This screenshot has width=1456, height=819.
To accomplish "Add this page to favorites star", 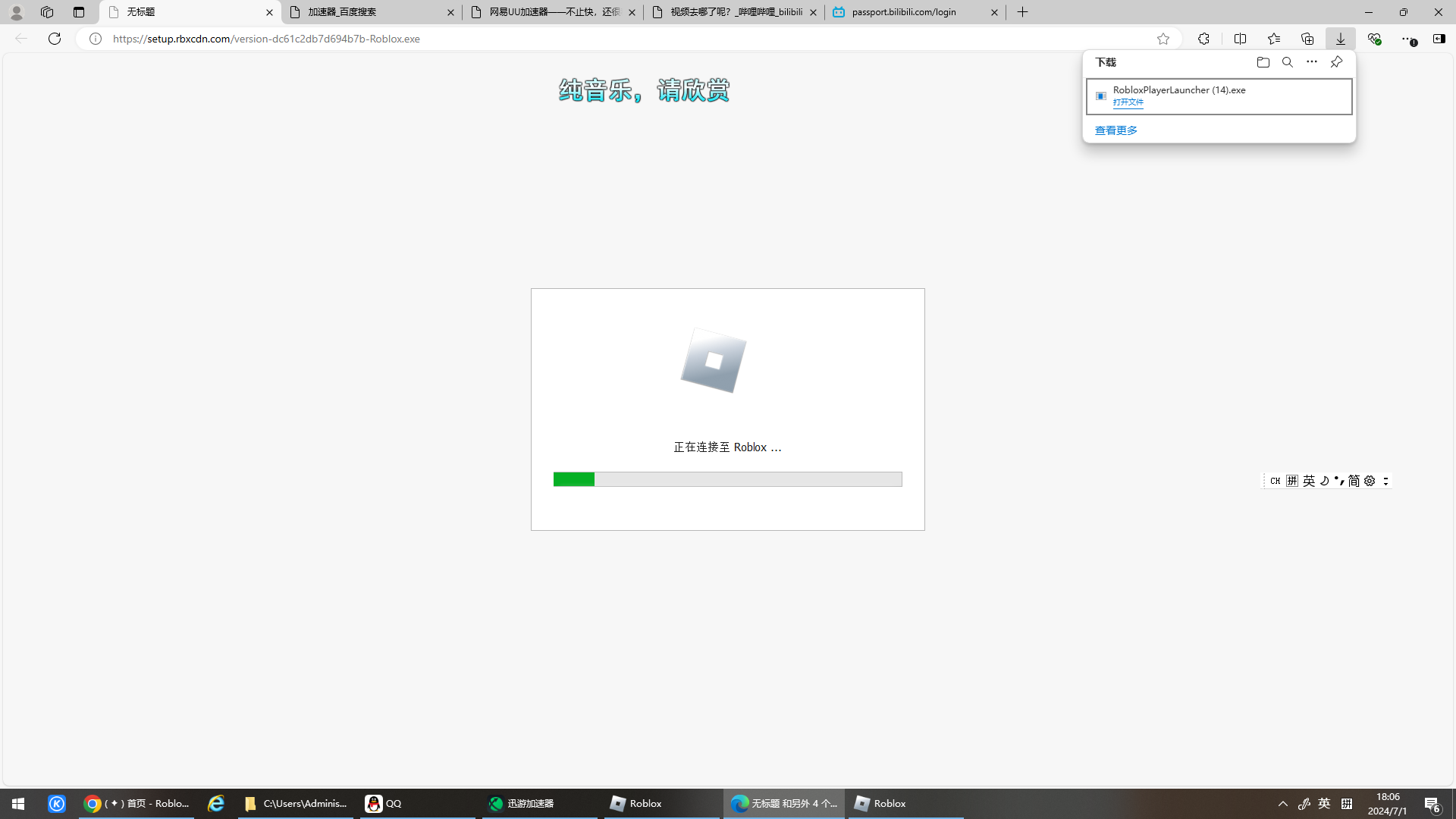I will pos(1163,39).
